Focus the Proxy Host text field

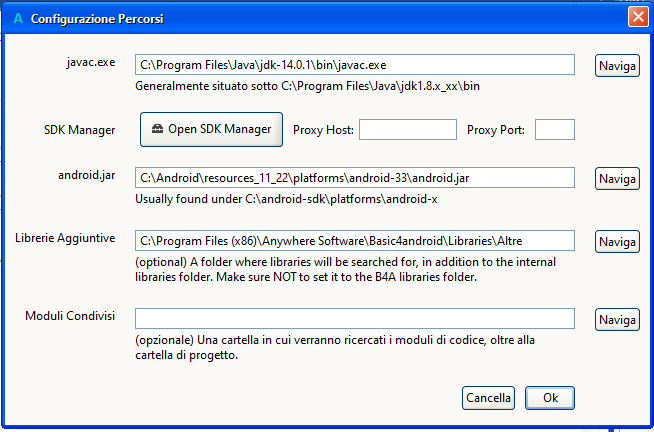(x=407, y=129)
